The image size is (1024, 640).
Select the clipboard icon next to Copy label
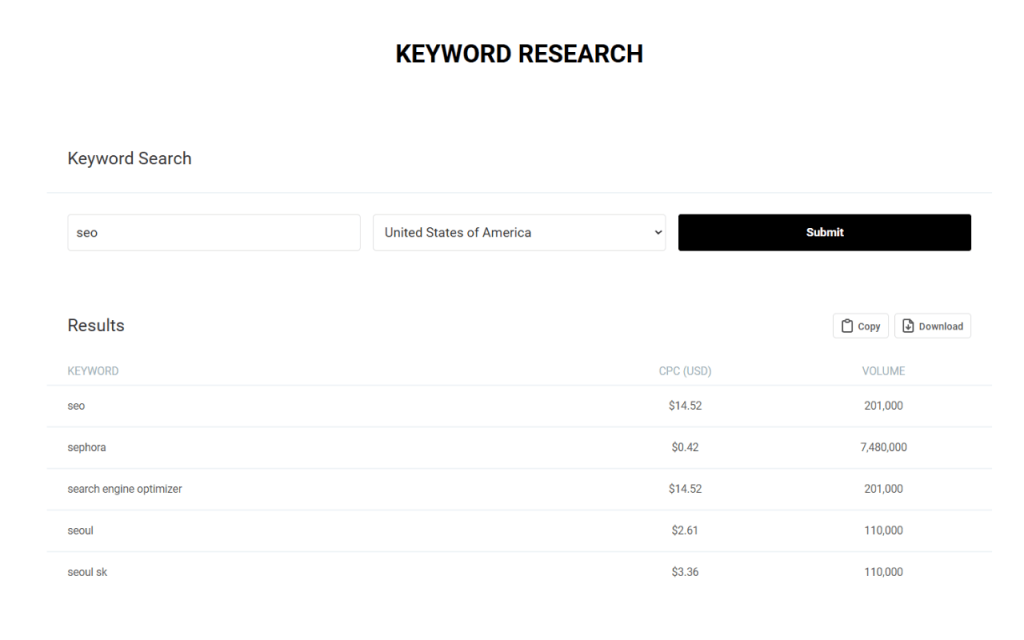coord(849,325)
